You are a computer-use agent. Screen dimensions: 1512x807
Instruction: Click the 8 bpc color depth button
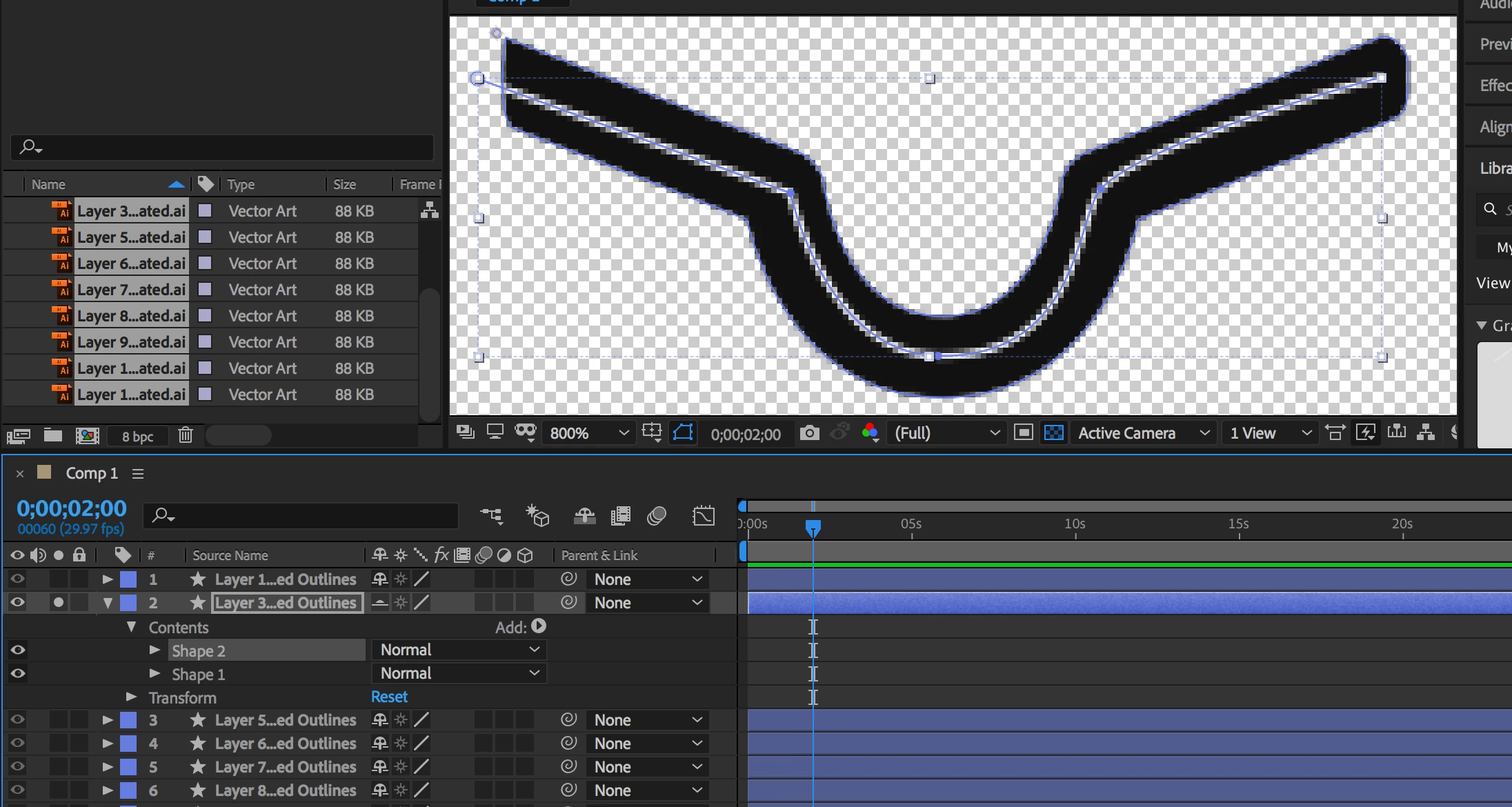tap(137, 437)
